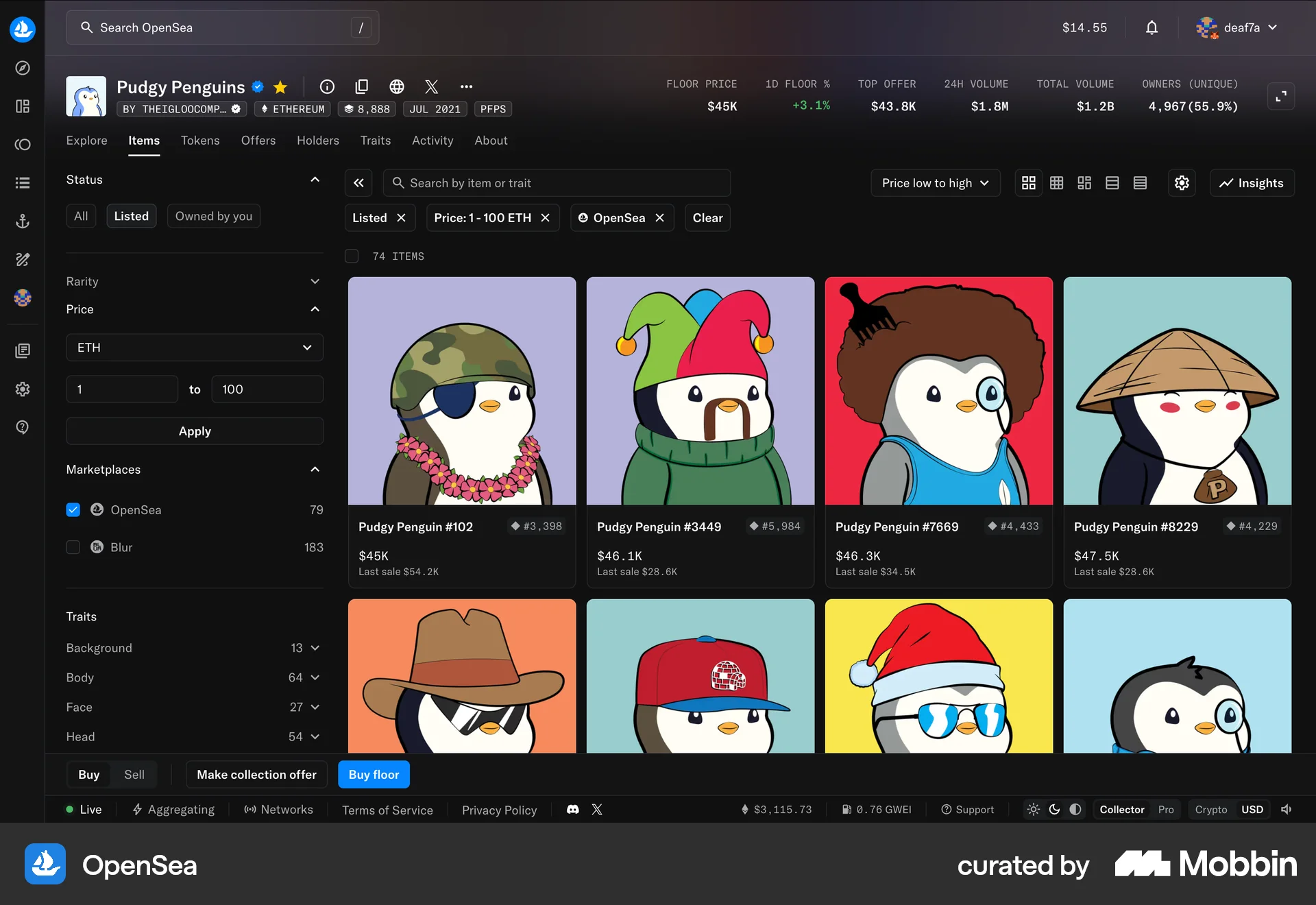
Task: Open the collection info icon
Action: [x=327, y=86]
